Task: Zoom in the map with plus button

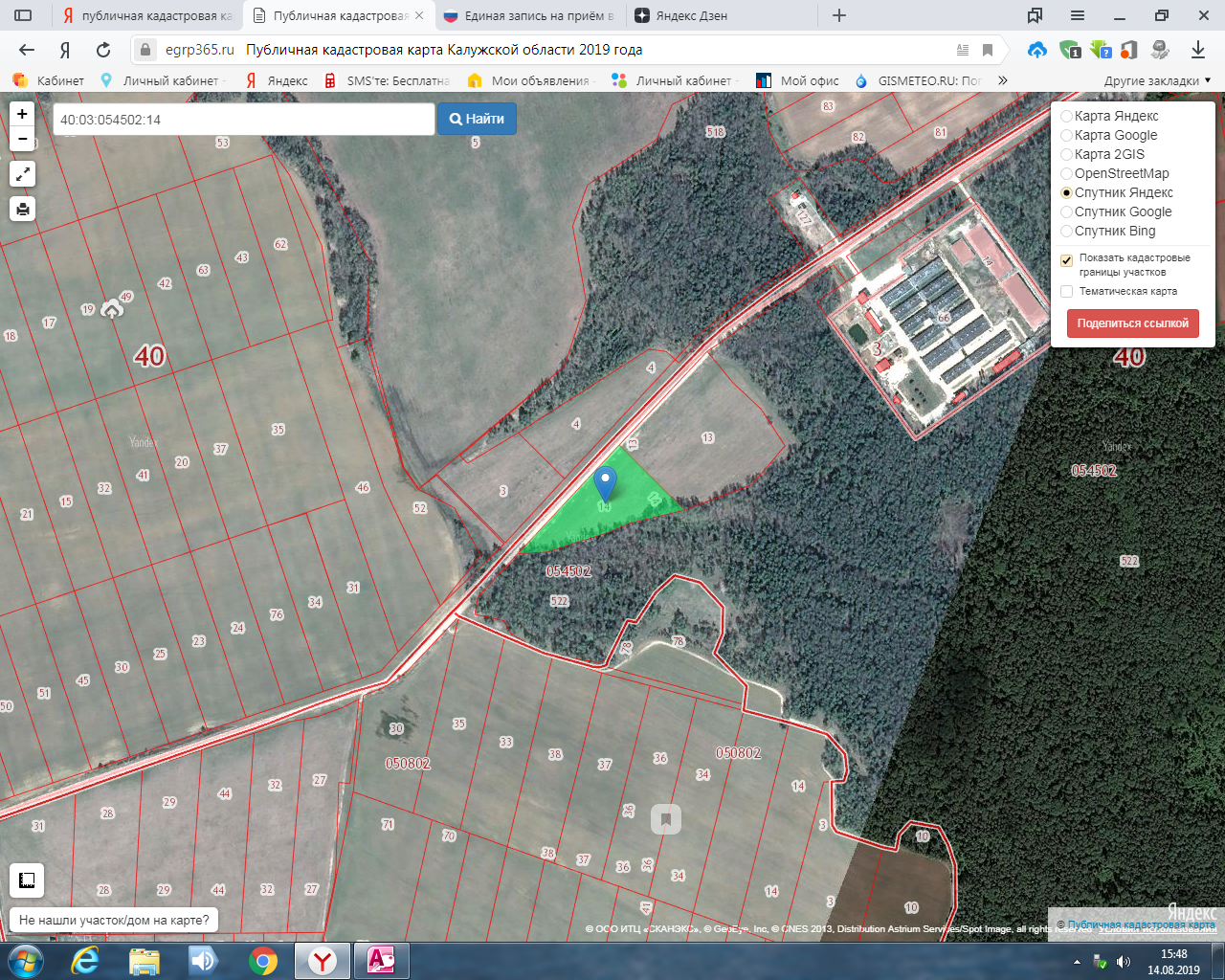Action: point(22,114)
